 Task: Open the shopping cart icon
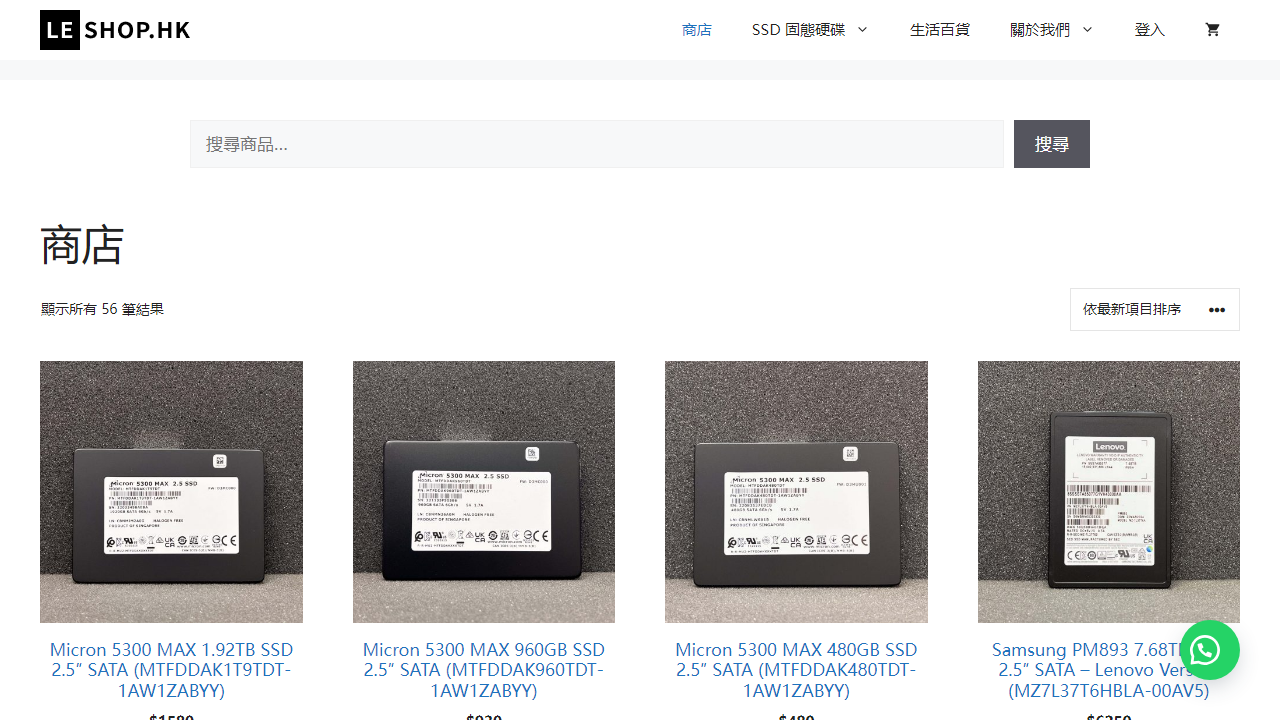1213,30
